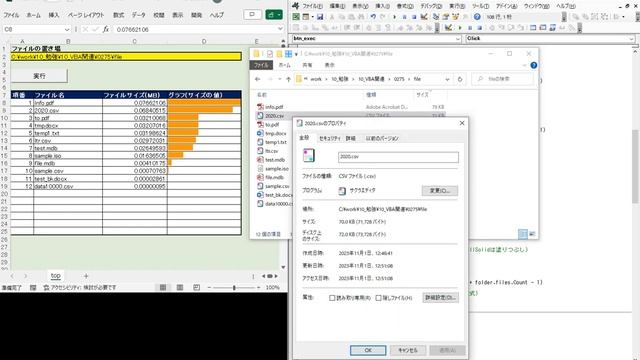
Task: Expand the Excel Name Box dropdown
Action: [x=67, y=29]
